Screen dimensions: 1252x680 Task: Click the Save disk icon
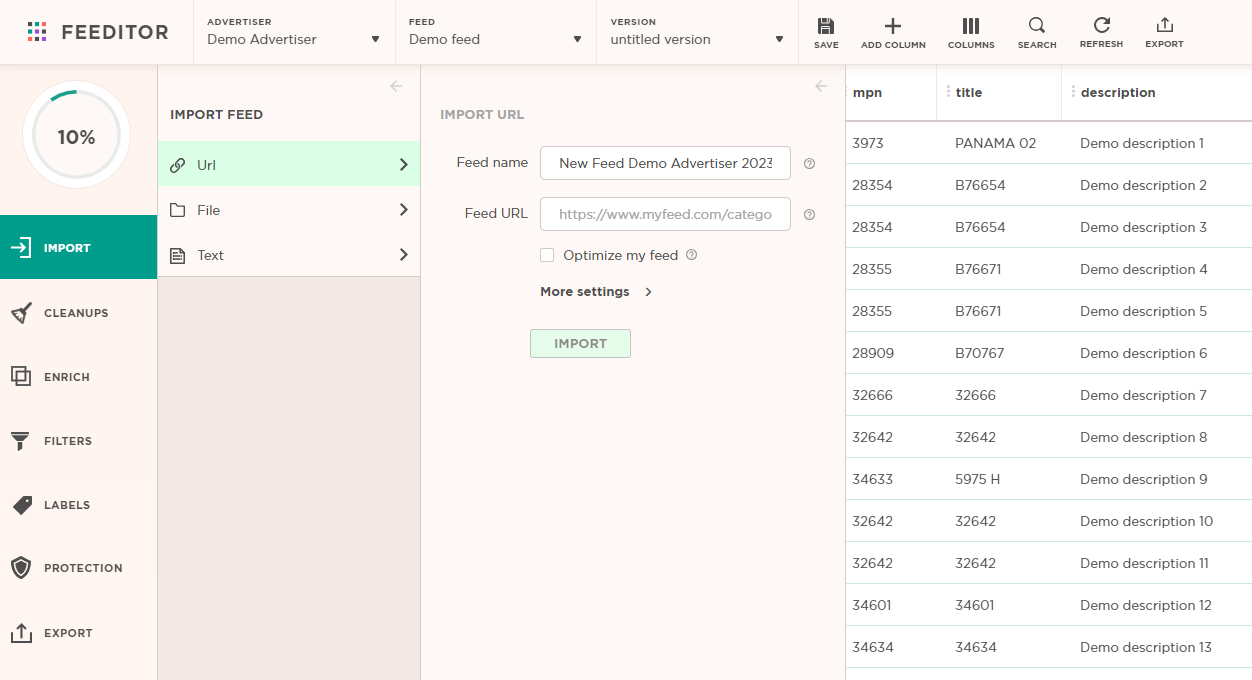point(826,26)
